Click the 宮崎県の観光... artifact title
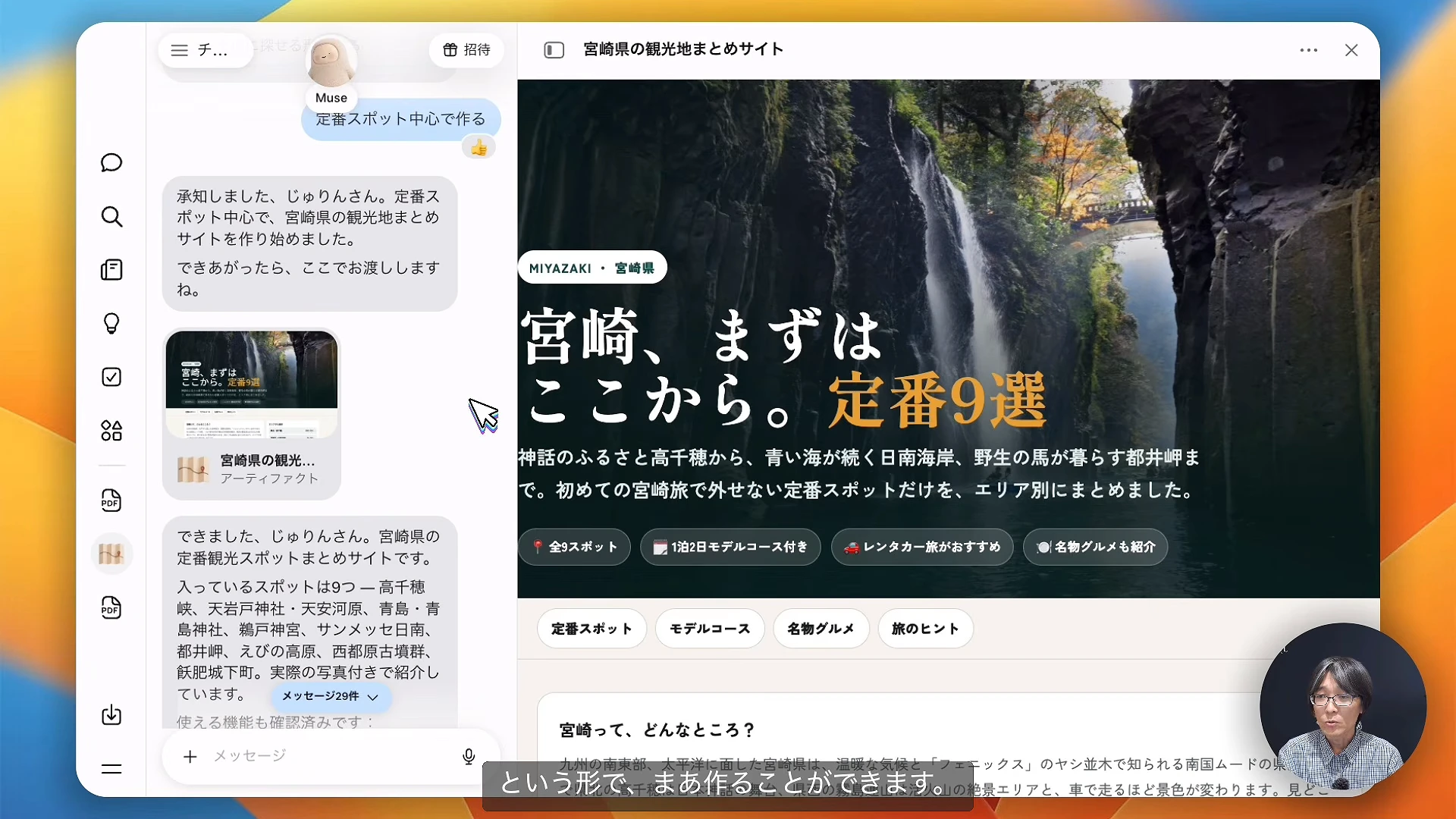 (x=268, y=460)
